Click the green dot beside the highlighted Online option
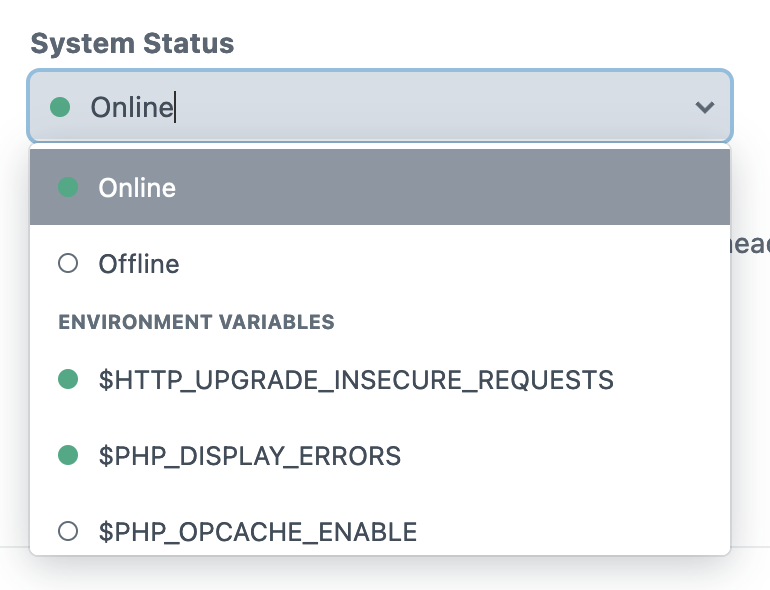The width and height of the screenshot is (770, 590). pos(68,187)
